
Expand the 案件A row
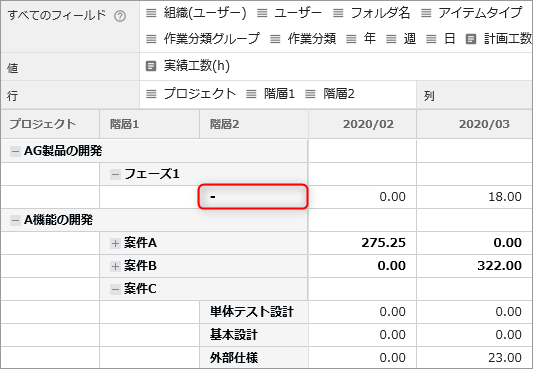click(x=115, y=243)
